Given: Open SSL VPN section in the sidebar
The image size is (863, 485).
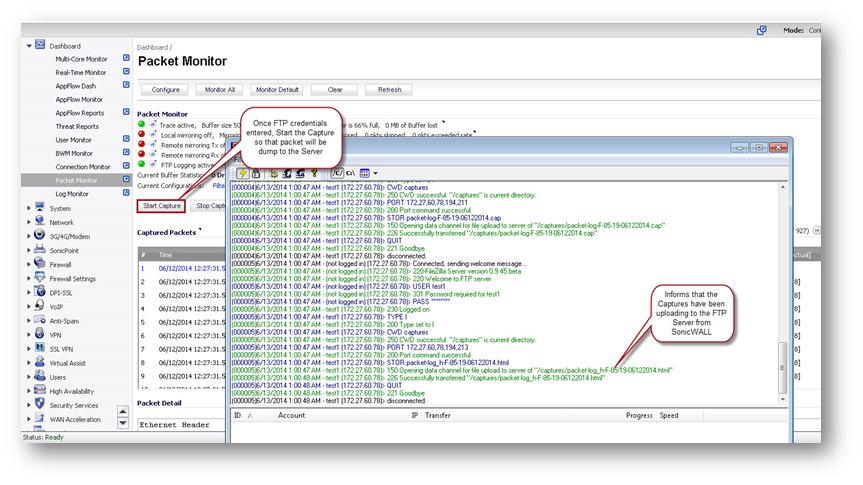Looking at the screenshot, I should pos(61,350).
